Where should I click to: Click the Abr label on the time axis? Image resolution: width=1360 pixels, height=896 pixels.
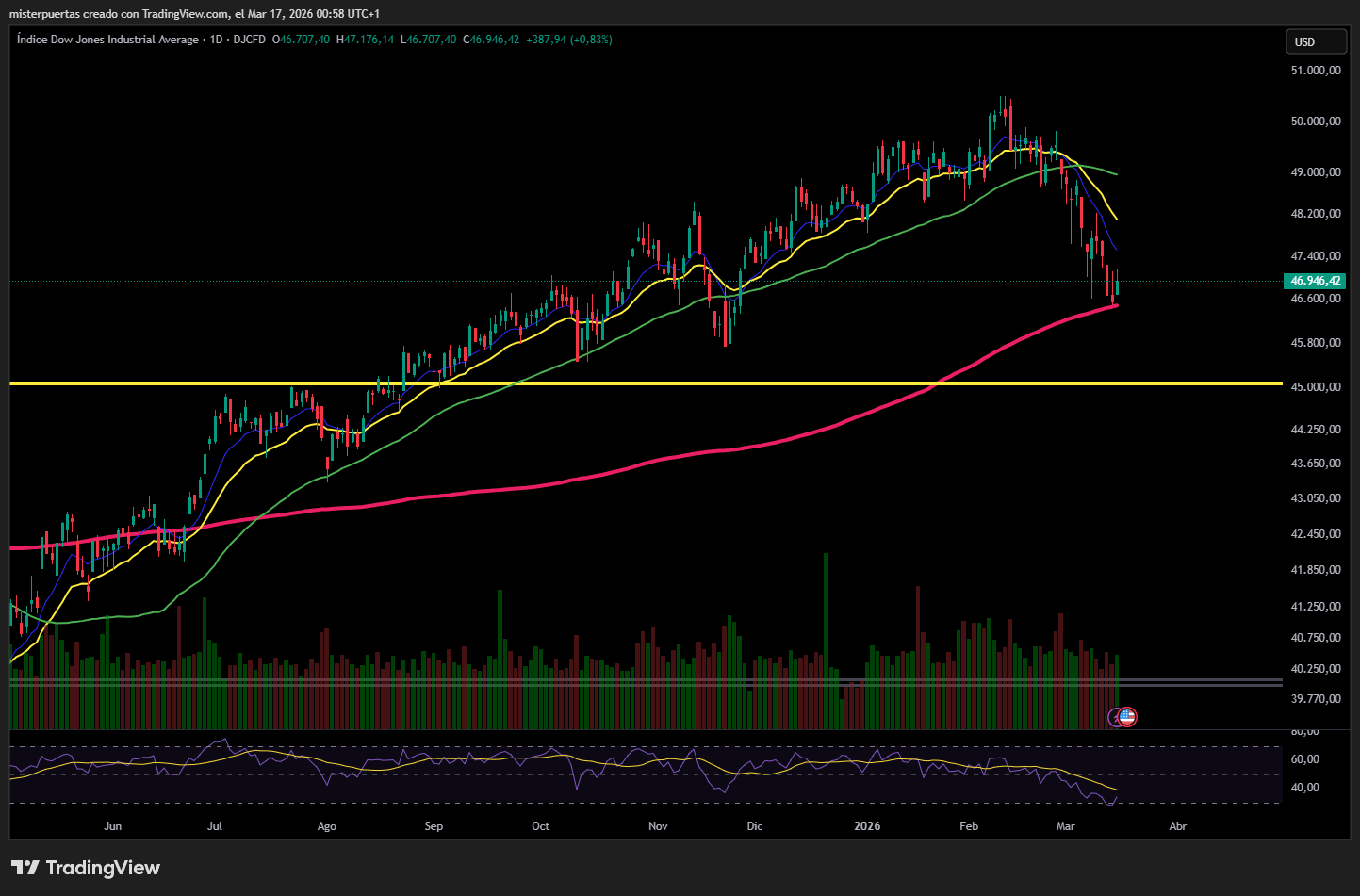[x=1178, y=826]
